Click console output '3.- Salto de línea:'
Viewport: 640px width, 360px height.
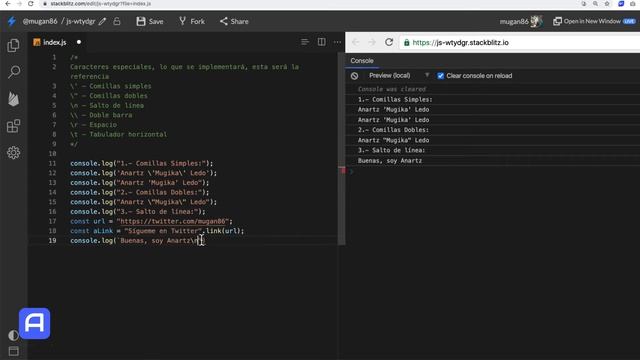pos(391,151)
